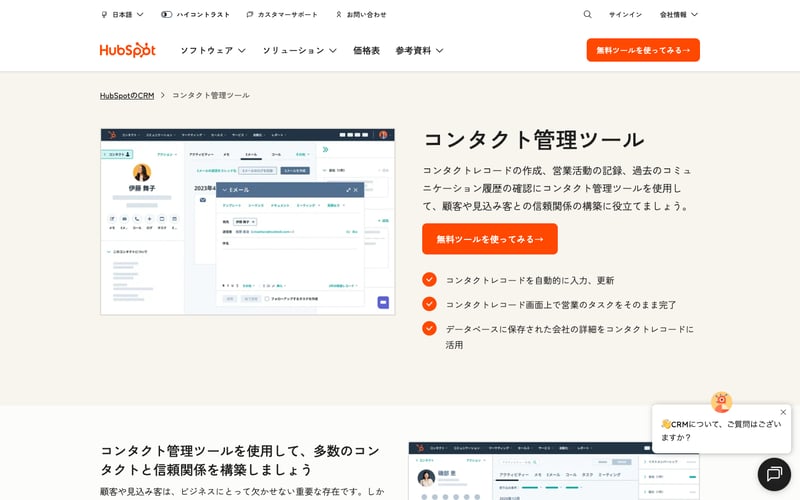The width and height of the screenshot is (800, 500).
Task: Click the コンタクト管理ツール main heading
Action: point(534,140)
